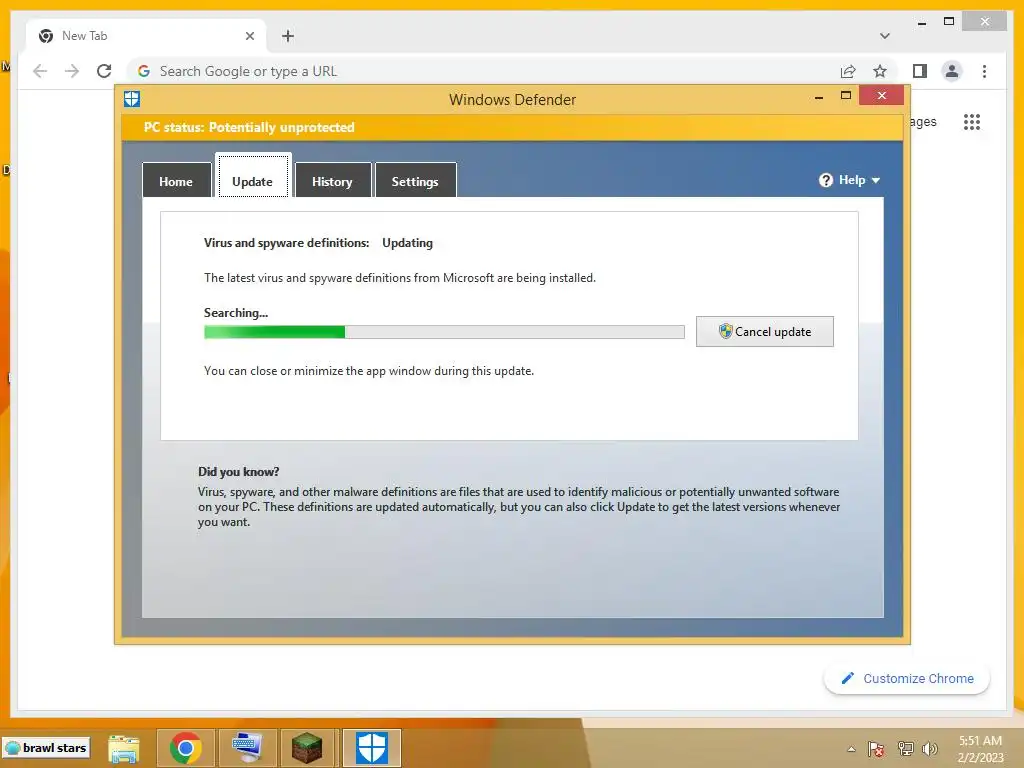Viewport: 1024px width, 768px height.
Task: Click the Chrome taskbar icon
Action: (x=185, y=748)
